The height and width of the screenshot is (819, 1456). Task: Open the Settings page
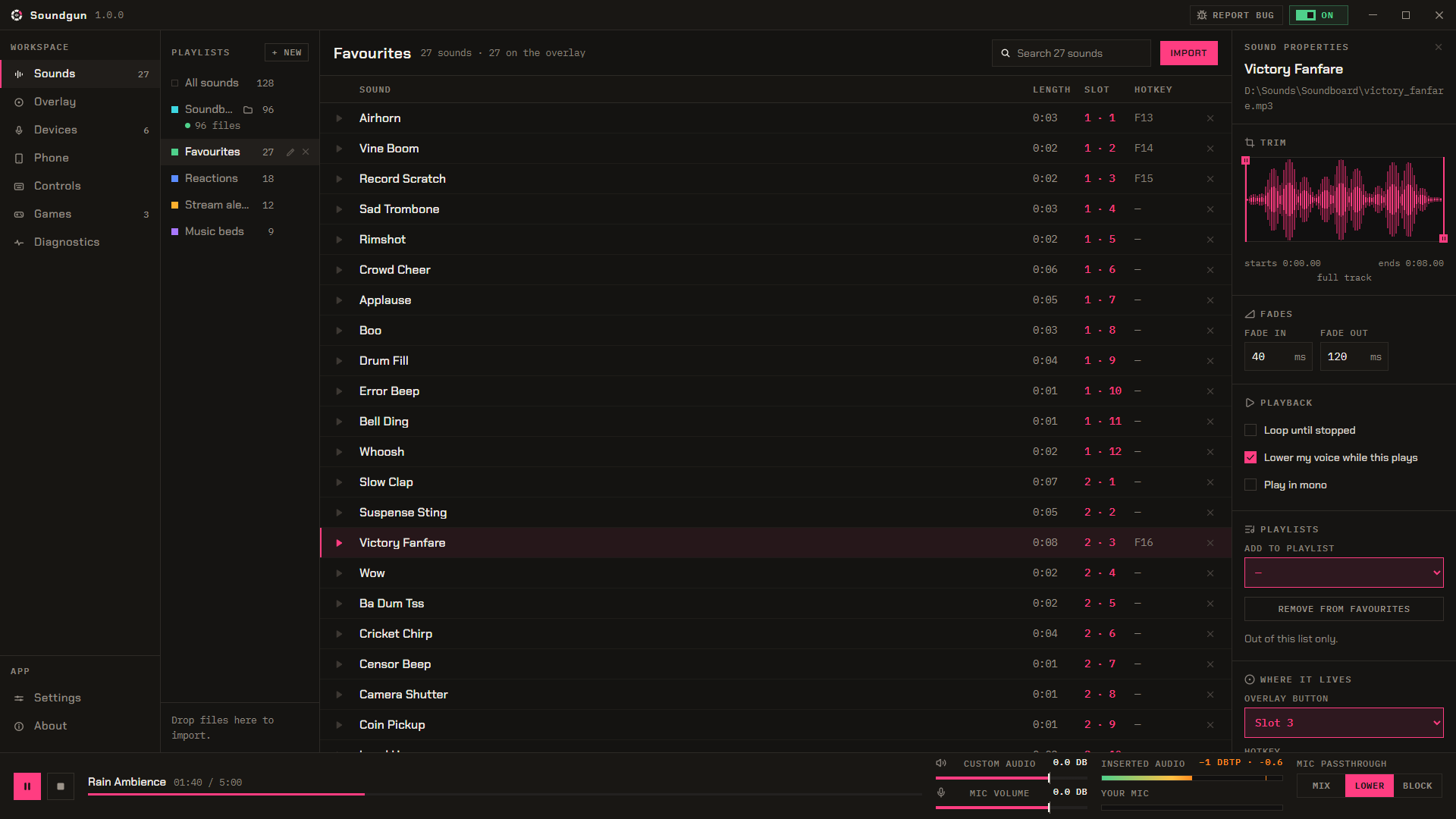click(80, 698)
